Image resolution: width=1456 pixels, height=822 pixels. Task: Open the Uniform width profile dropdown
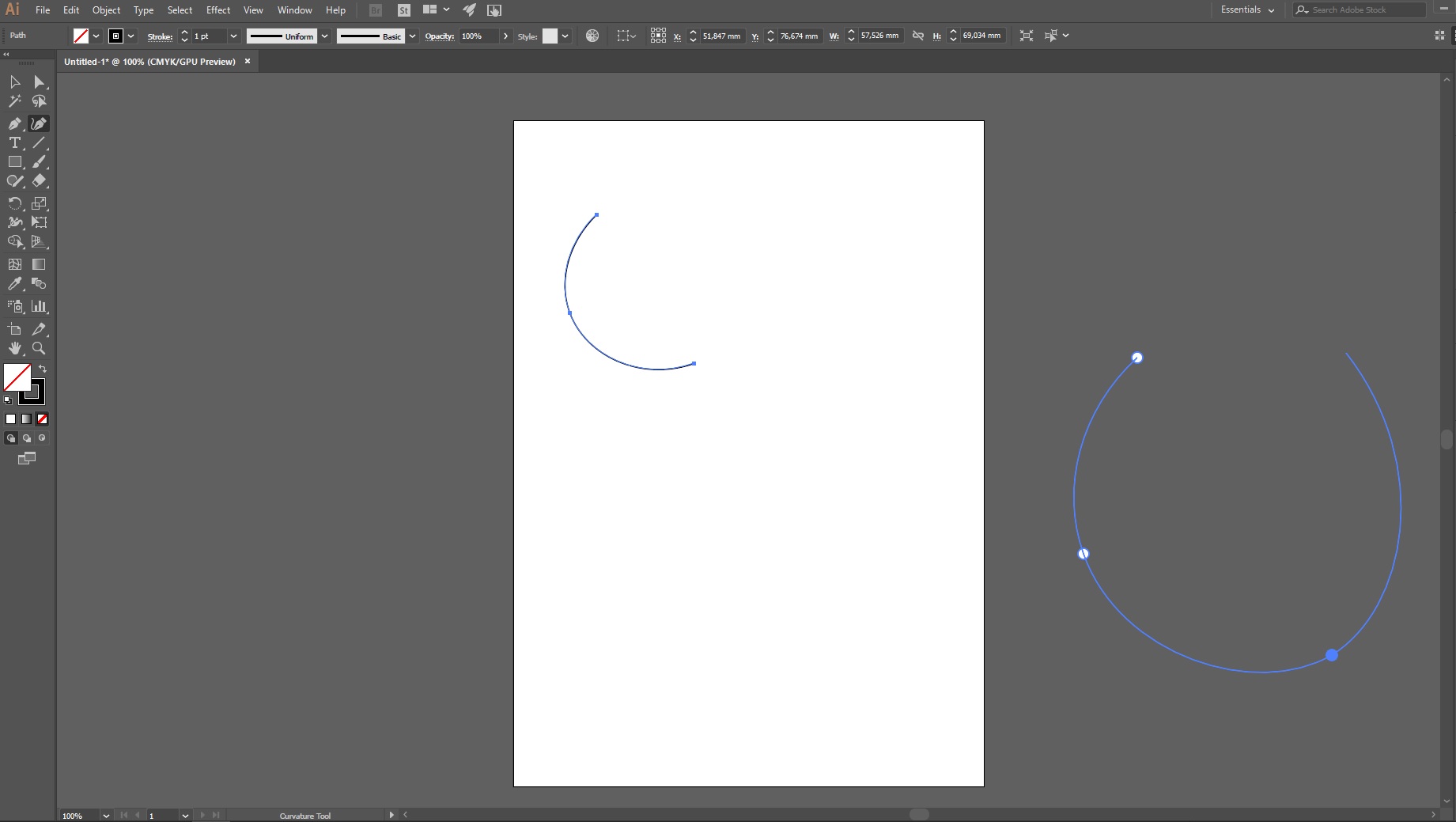coord(324,36)
